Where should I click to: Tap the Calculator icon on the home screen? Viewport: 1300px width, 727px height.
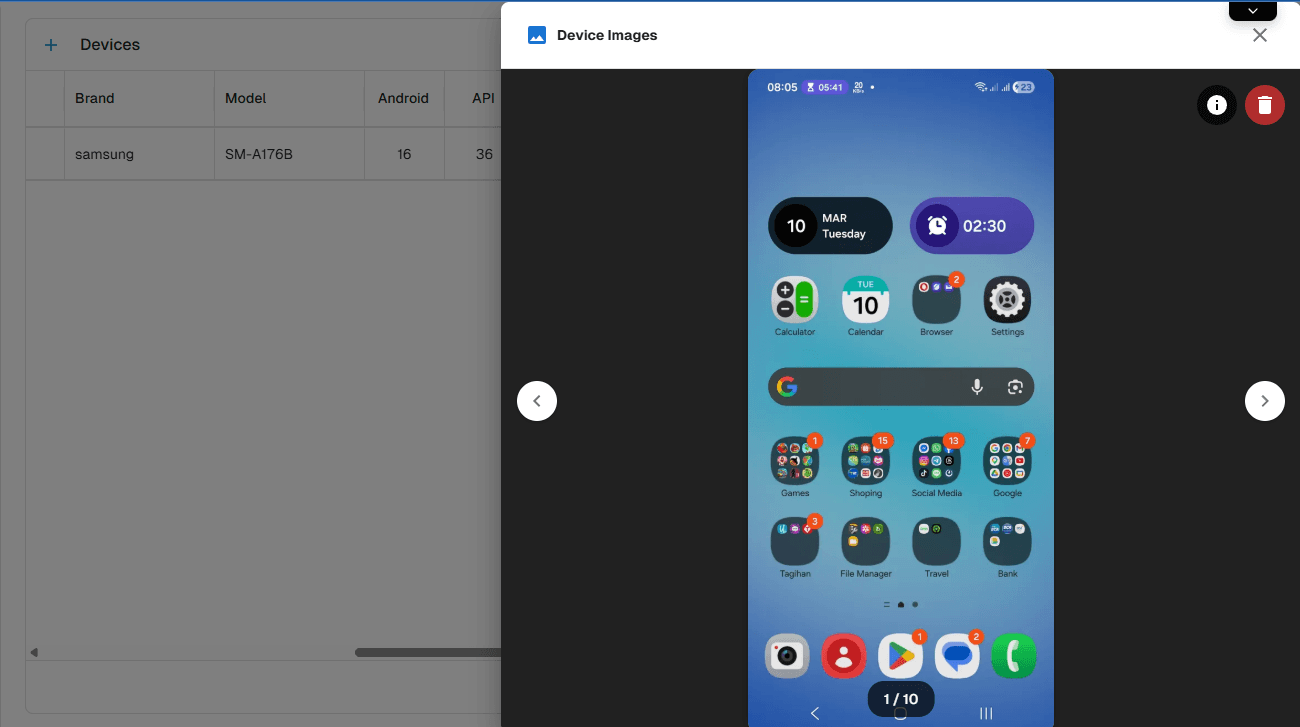coord(794,299)
